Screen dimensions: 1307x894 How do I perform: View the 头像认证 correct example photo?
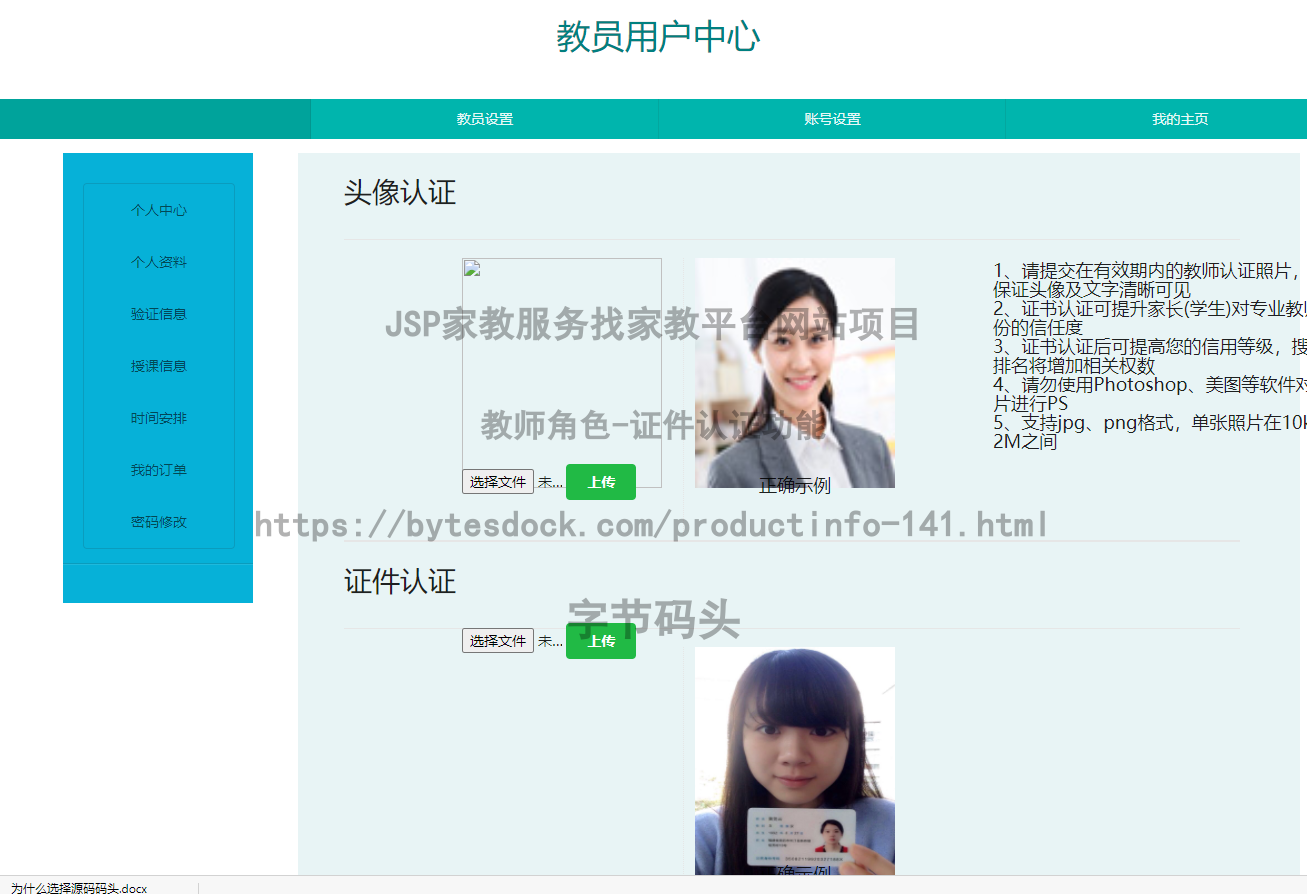[x=795, y=373]
